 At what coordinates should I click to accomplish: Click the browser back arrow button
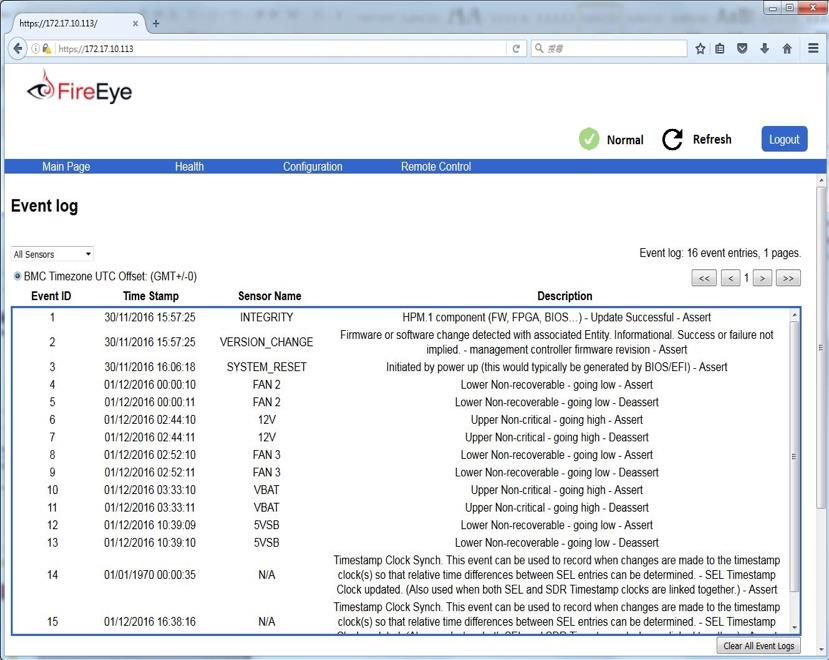pyautogui.click(x=17, y=49)
